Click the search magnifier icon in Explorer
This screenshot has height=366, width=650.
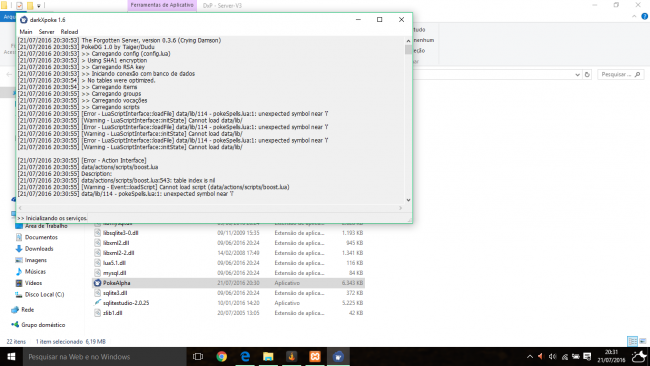coord(638,75)
